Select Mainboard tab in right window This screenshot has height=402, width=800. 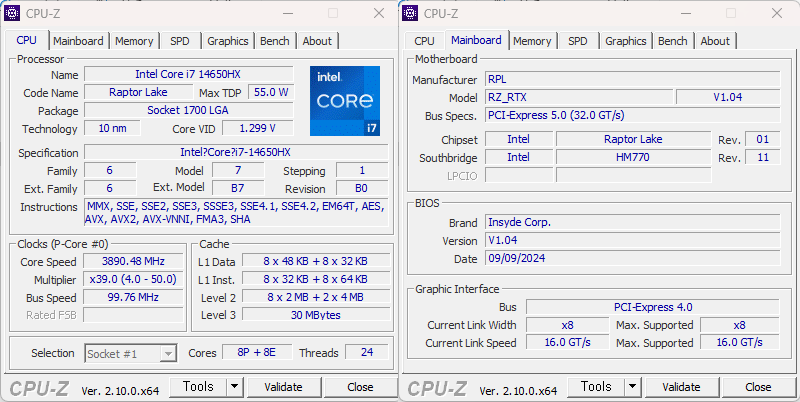476,40
